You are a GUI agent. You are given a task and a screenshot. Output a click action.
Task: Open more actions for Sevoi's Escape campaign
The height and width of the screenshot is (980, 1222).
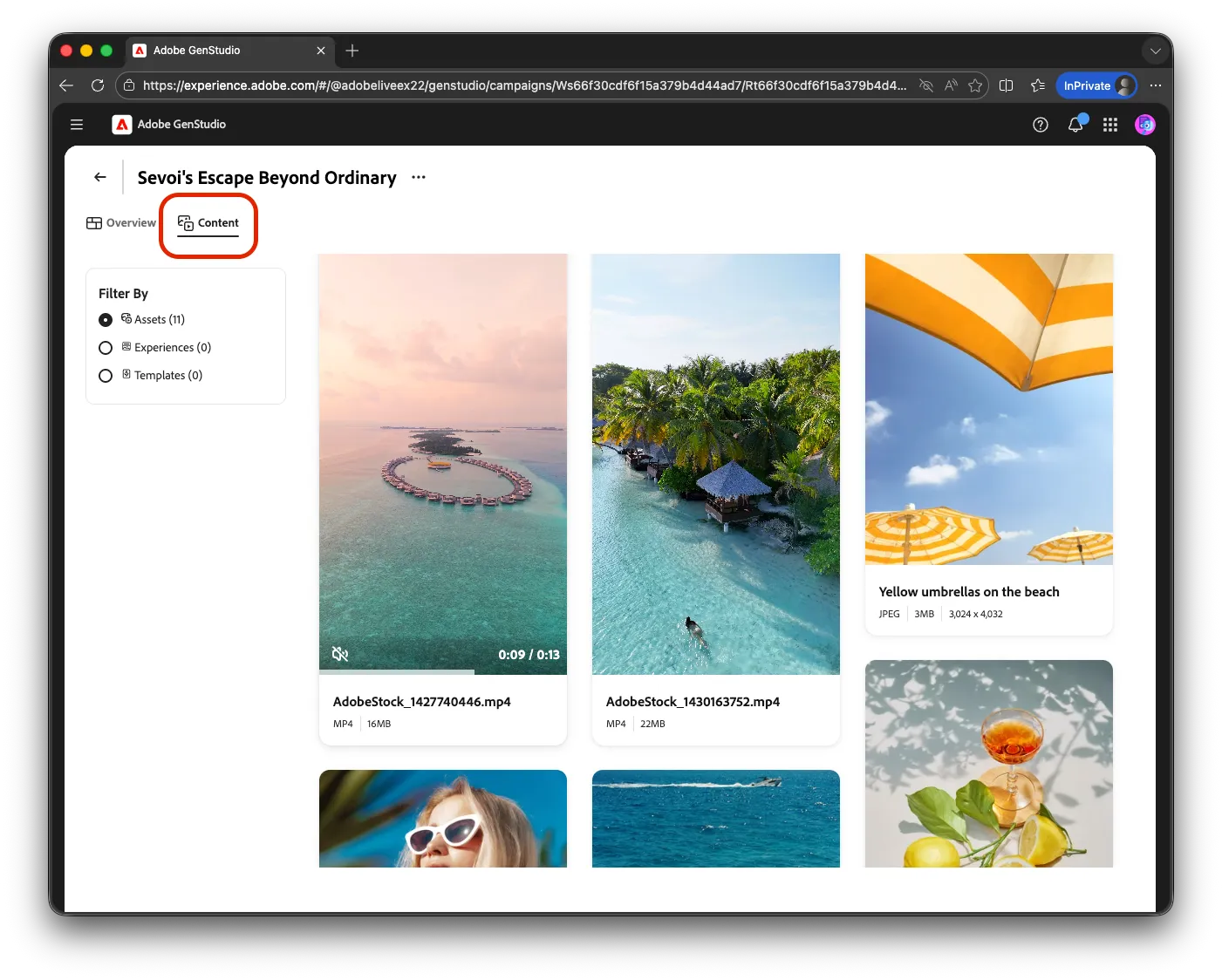(x=419, y=177)
